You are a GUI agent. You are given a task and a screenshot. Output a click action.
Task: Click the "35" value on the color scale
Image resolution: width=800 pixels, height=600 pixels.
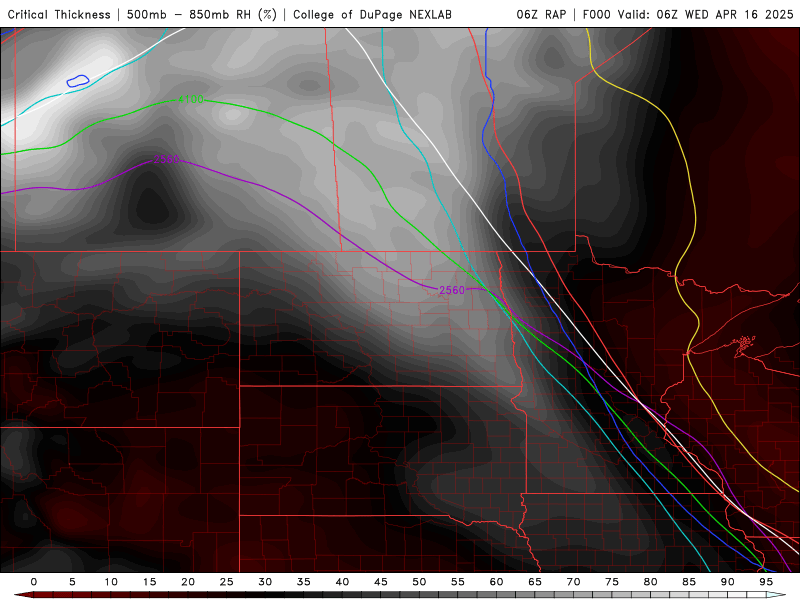click(x=304, y=582)
